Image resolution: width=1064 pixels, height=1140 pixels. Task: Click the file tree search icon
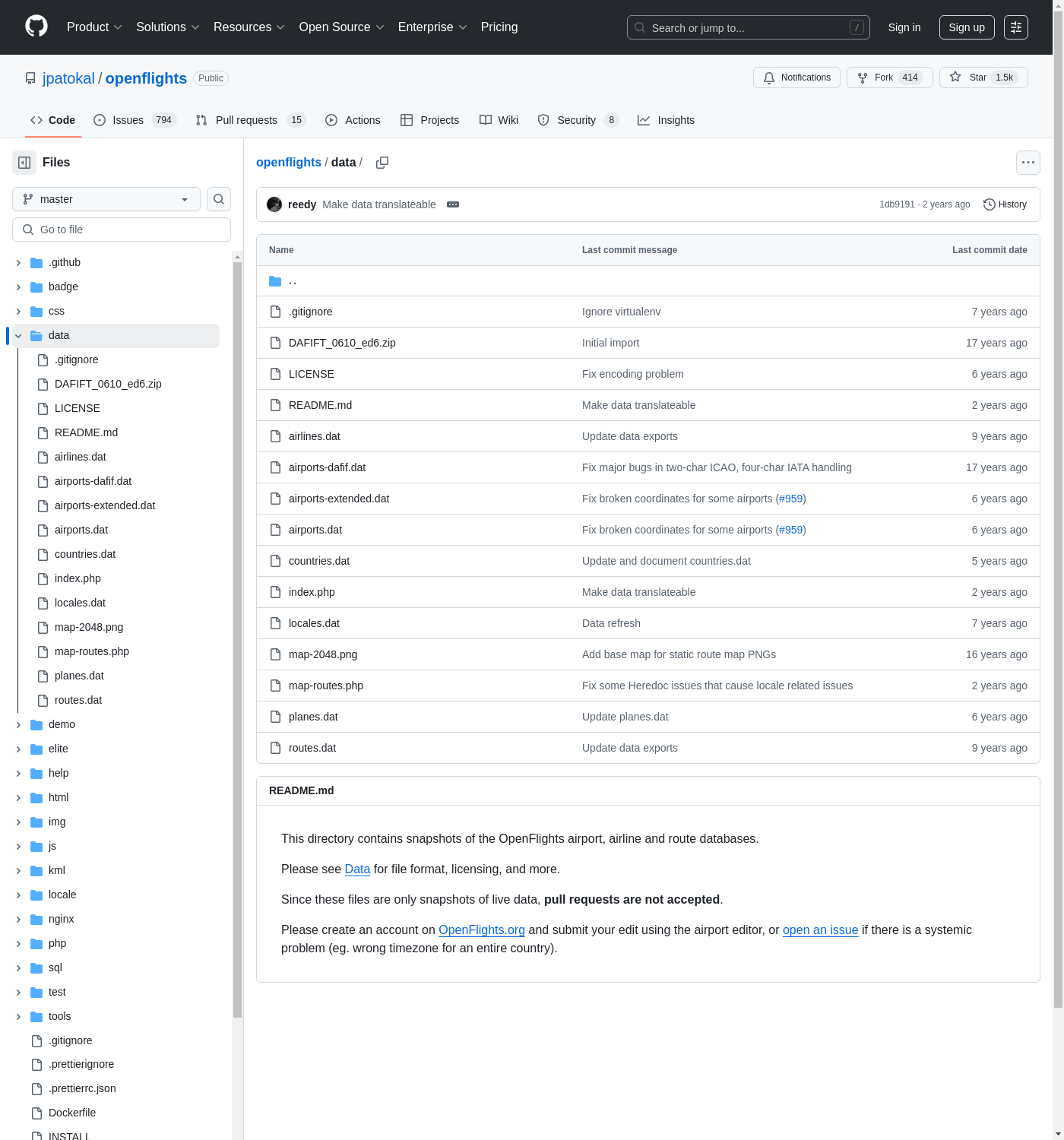(x=219, y=199)
